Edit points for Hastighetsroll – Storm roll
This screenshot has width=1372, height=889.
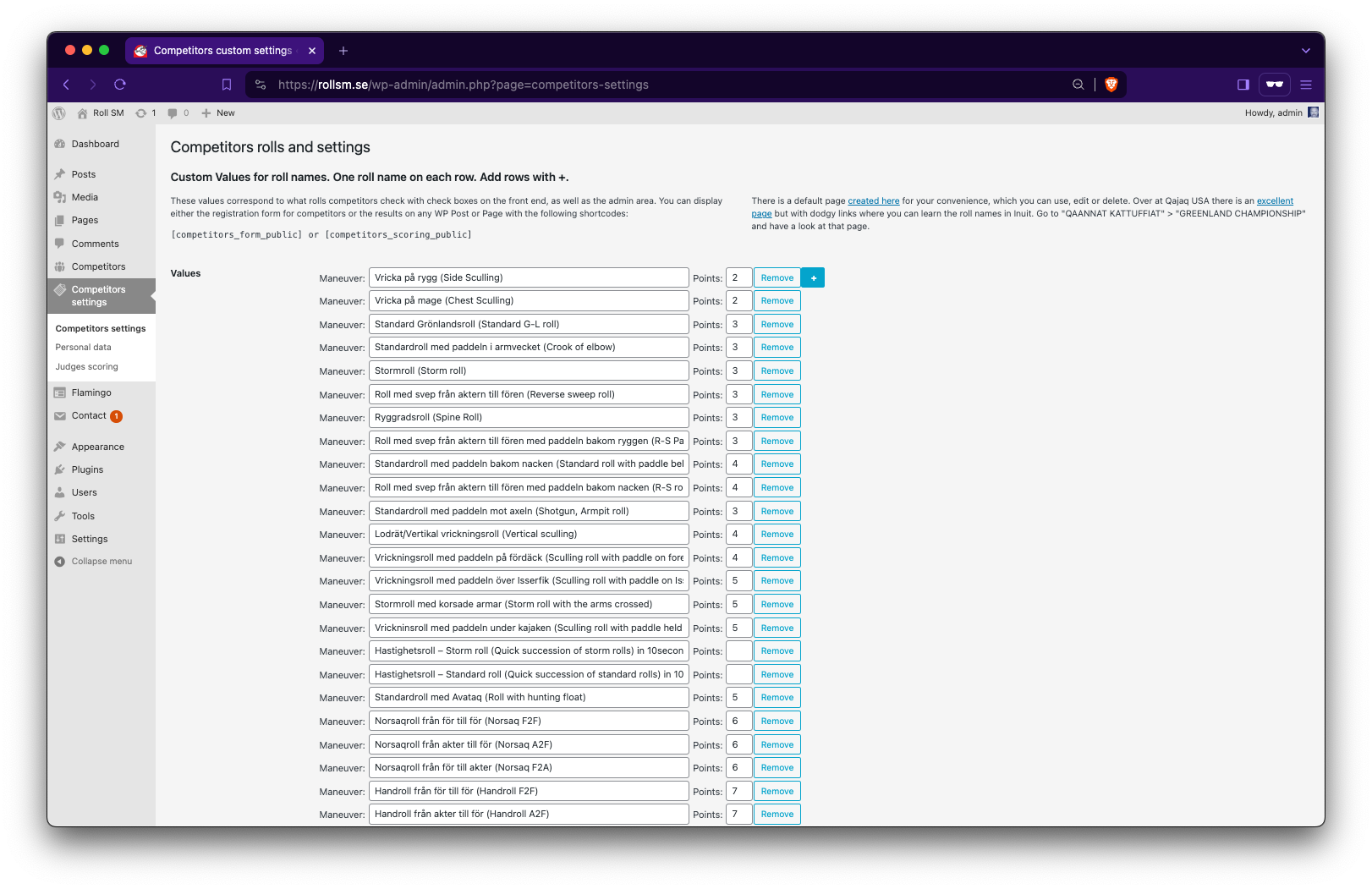coord(738,651)
